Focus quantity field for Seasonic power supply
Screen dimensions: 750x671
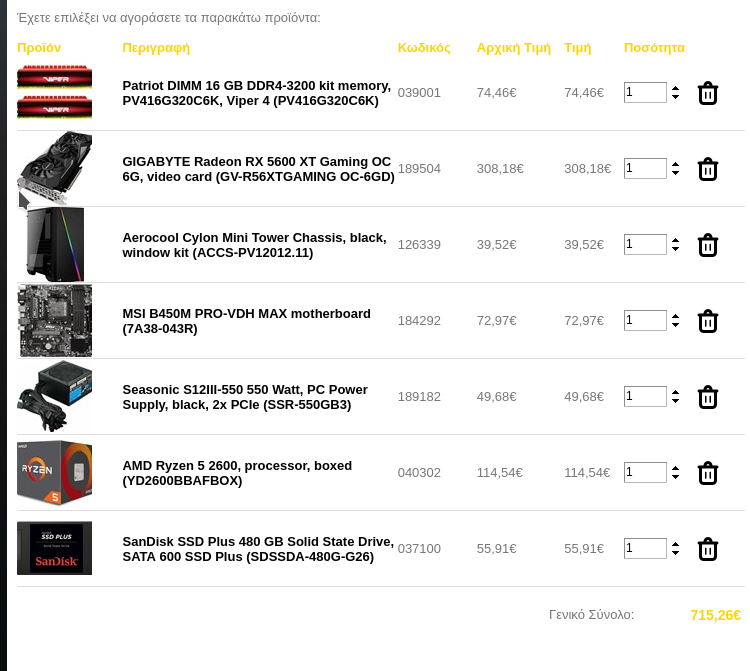point(645,396)
